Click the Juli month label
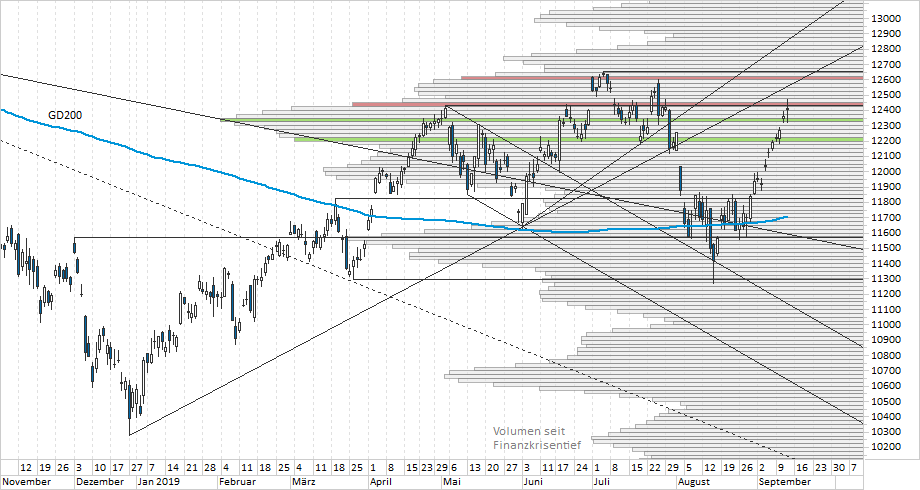 click(600, 481)
